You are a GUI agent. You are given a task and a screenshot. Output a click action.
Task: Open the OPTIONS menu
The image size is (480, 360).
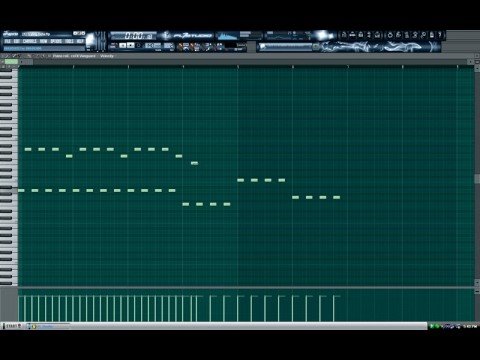click(x=56, y=41)
